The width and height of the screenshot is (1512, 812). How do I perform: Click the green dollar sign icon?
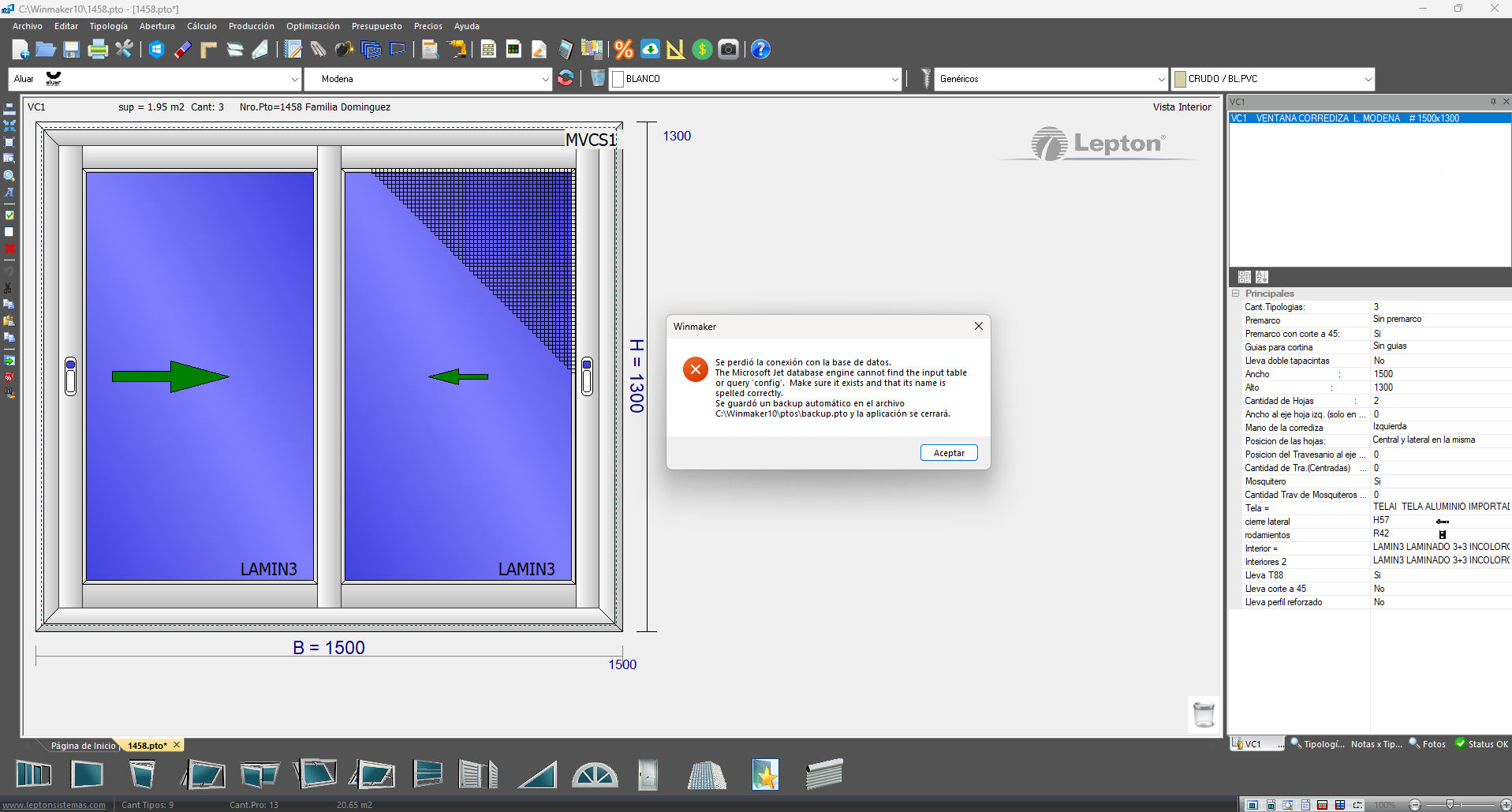(702, 50)
